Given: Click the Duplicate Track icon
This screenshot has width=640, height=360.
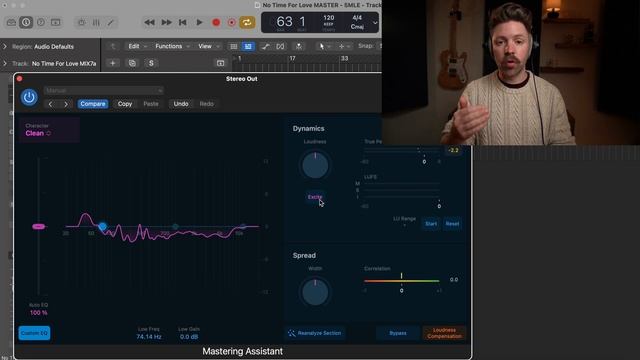Looking at the screenshot, I should pos(132,63).
